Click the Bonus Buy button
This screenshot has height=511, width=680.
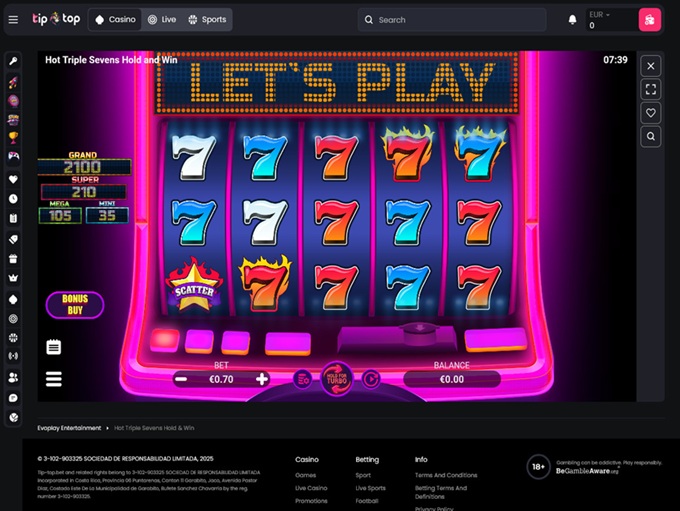coord(75,305)
